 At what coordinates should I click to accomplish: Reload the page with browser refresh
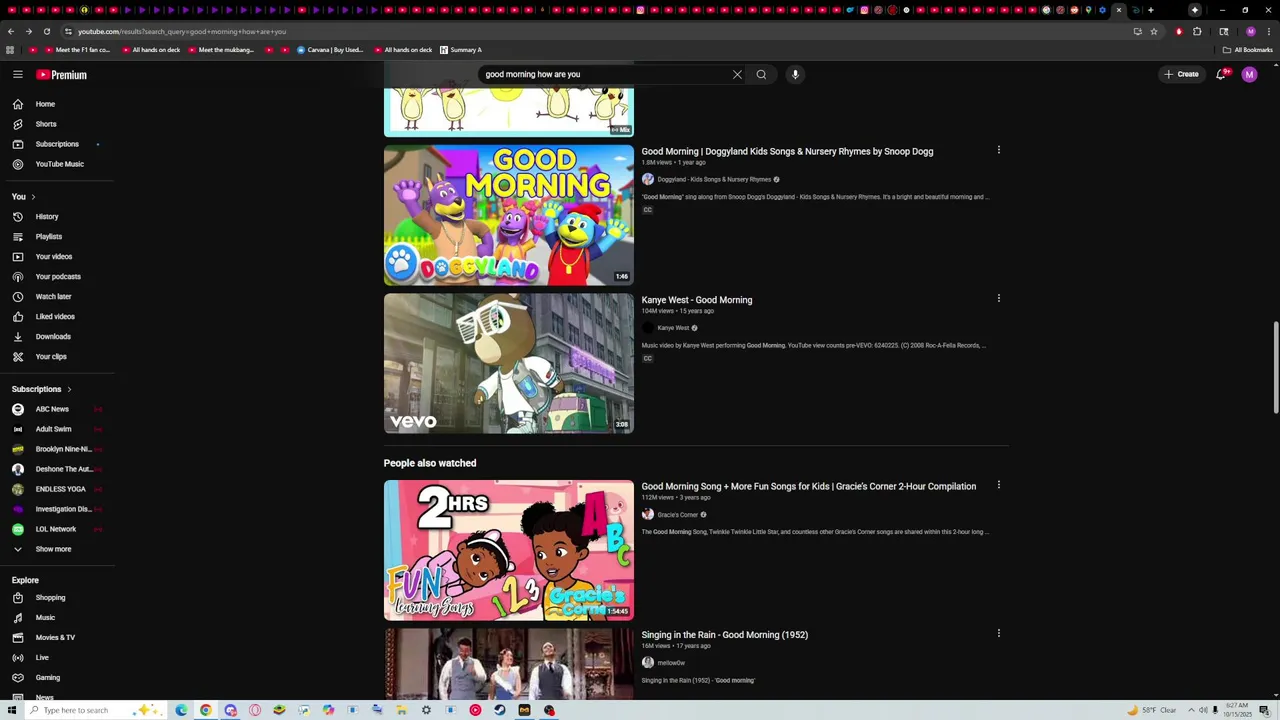click(46, 31)
